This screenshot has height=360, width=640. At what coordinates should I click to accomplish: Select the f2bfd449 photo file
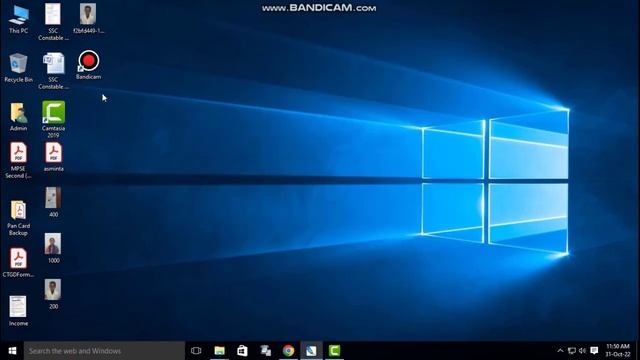(x=88, y=19)
